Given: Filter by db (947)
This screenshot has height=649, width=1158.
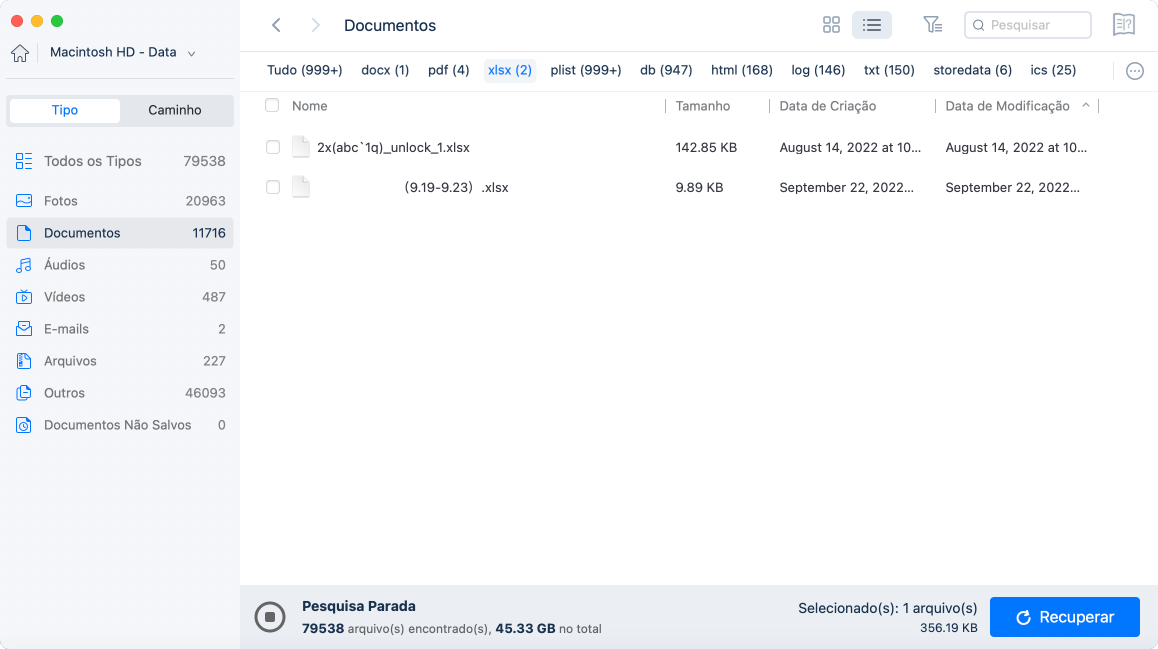Looking at the screenshot, I should pos(666,70).
